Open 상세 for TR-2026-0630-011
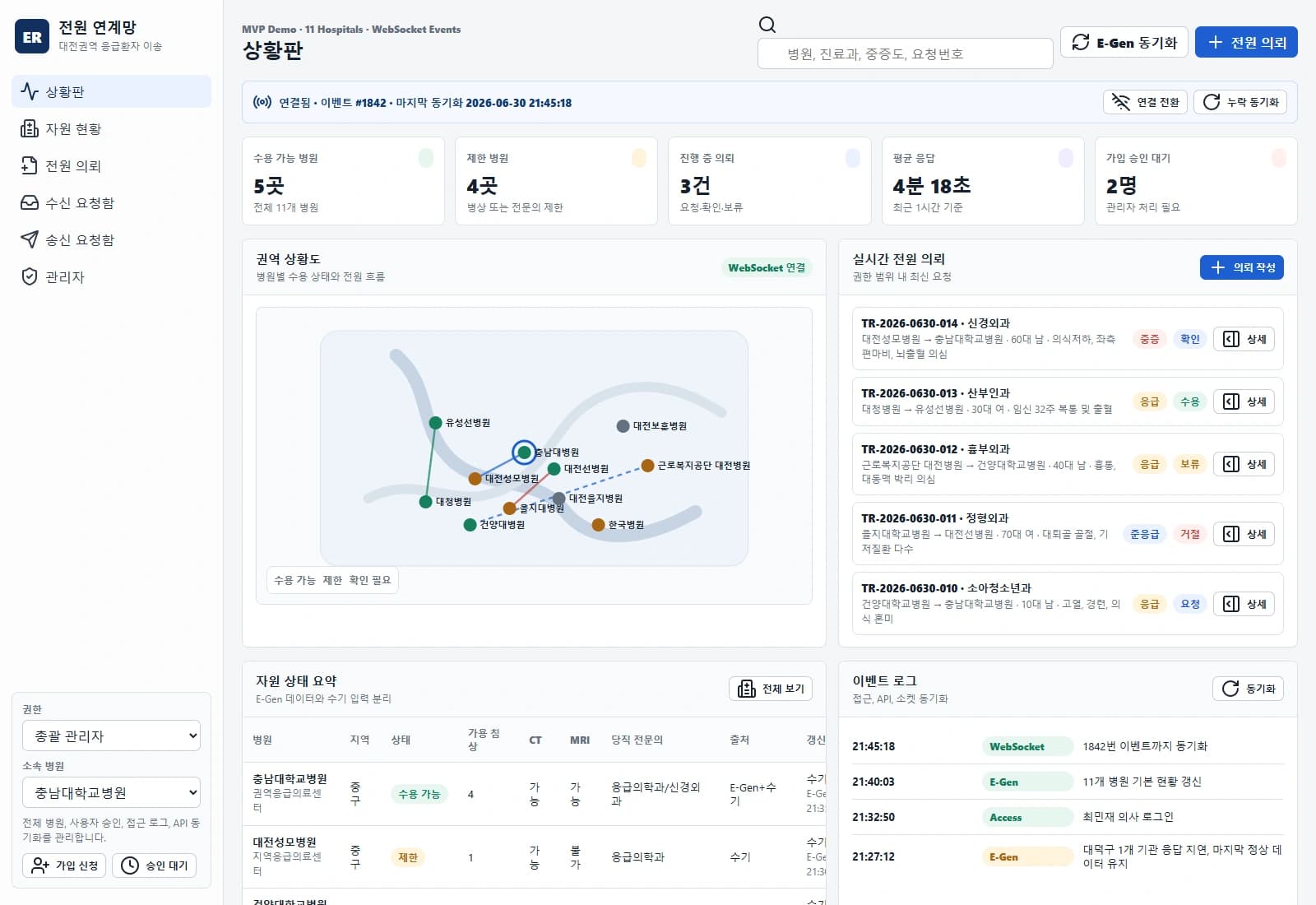 point(1244,534)
